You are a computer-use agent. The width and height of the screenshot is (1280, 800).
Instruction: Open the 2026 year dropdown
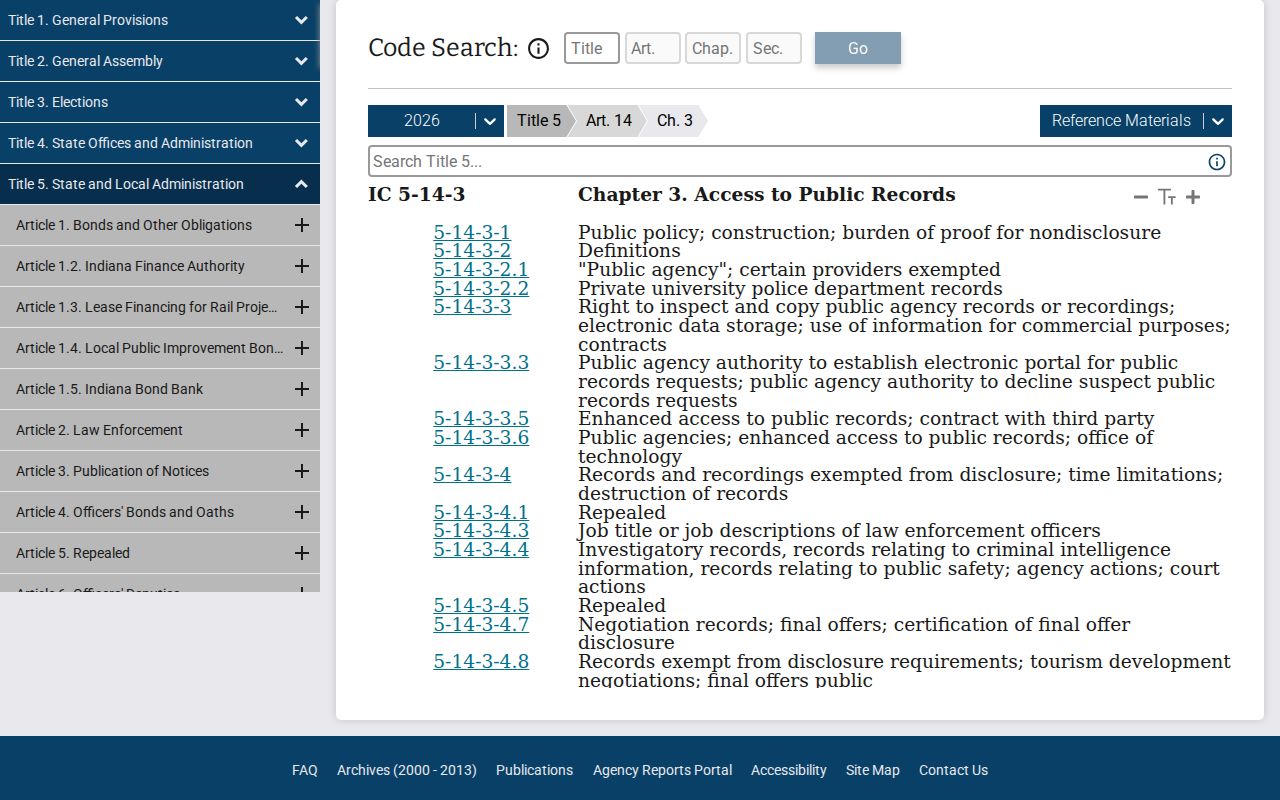pyautogui.click(x=436, y=121)
